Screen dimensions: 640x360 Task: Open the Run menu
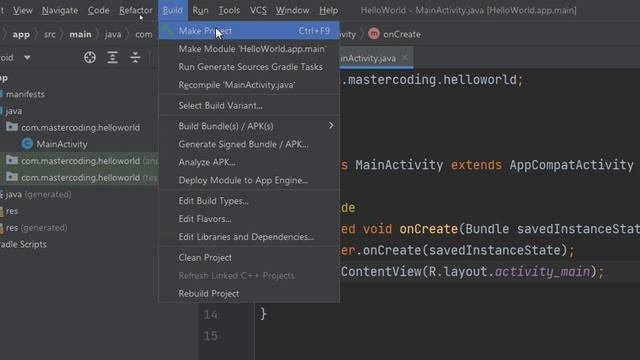point(200,10)
